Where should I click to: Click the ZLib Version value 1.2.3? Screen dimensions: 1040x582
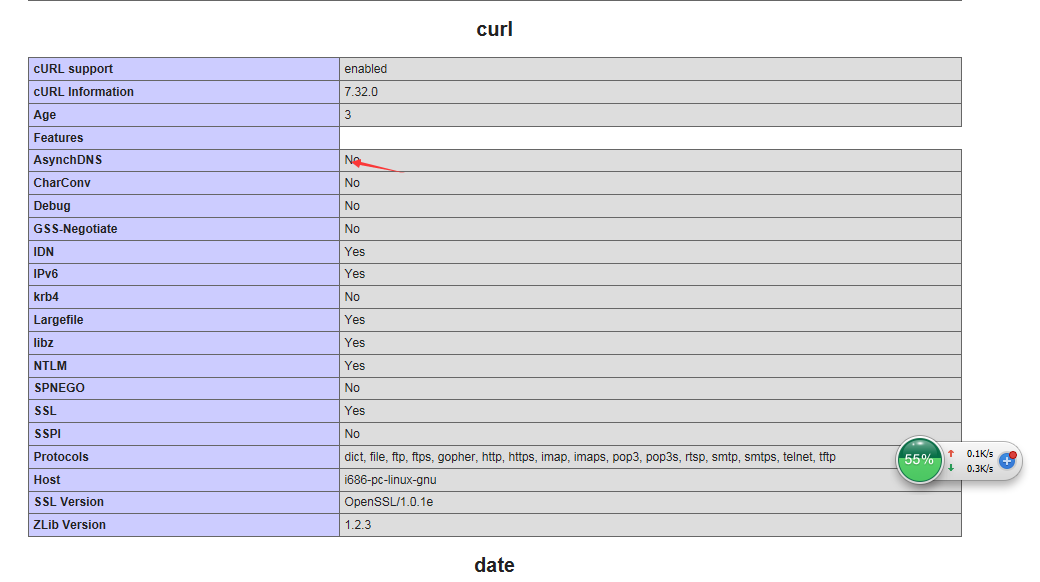358,525
